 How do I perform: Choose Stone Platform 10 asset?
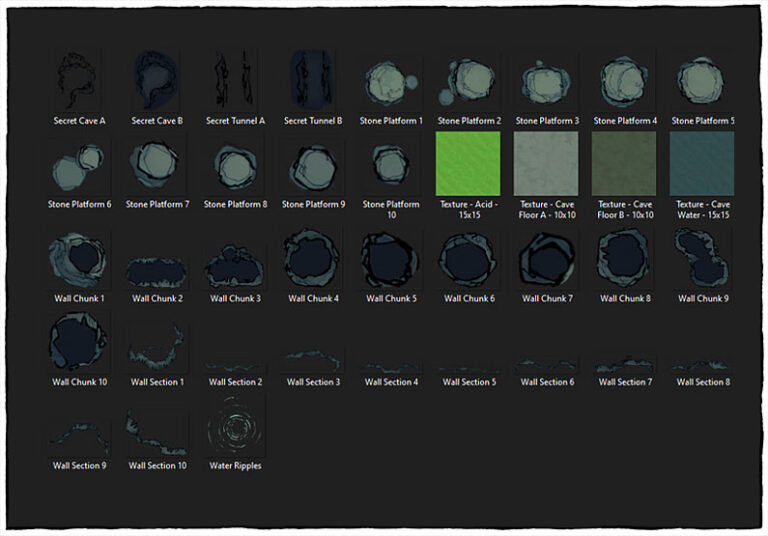tap(391, 164)
